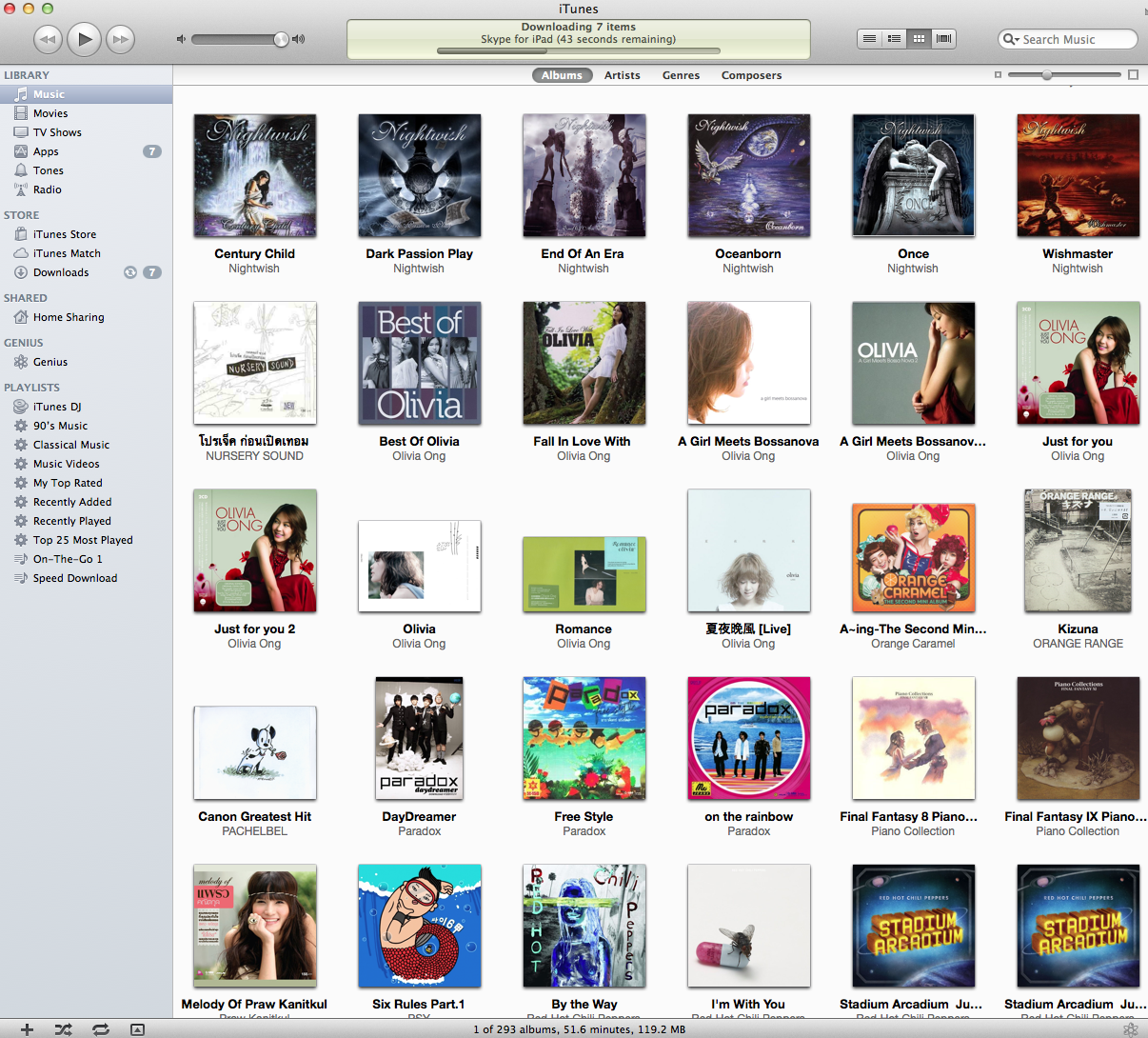Screen dimensions: 1148x1038
Task: Click the Search Music field
Action: [1068, 39]
